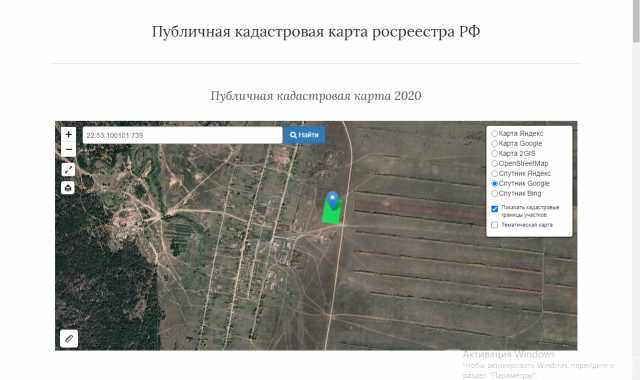640x380 pixels.
Task: Choose the Карта 2GIS base layer
Action: coord(494,153)
